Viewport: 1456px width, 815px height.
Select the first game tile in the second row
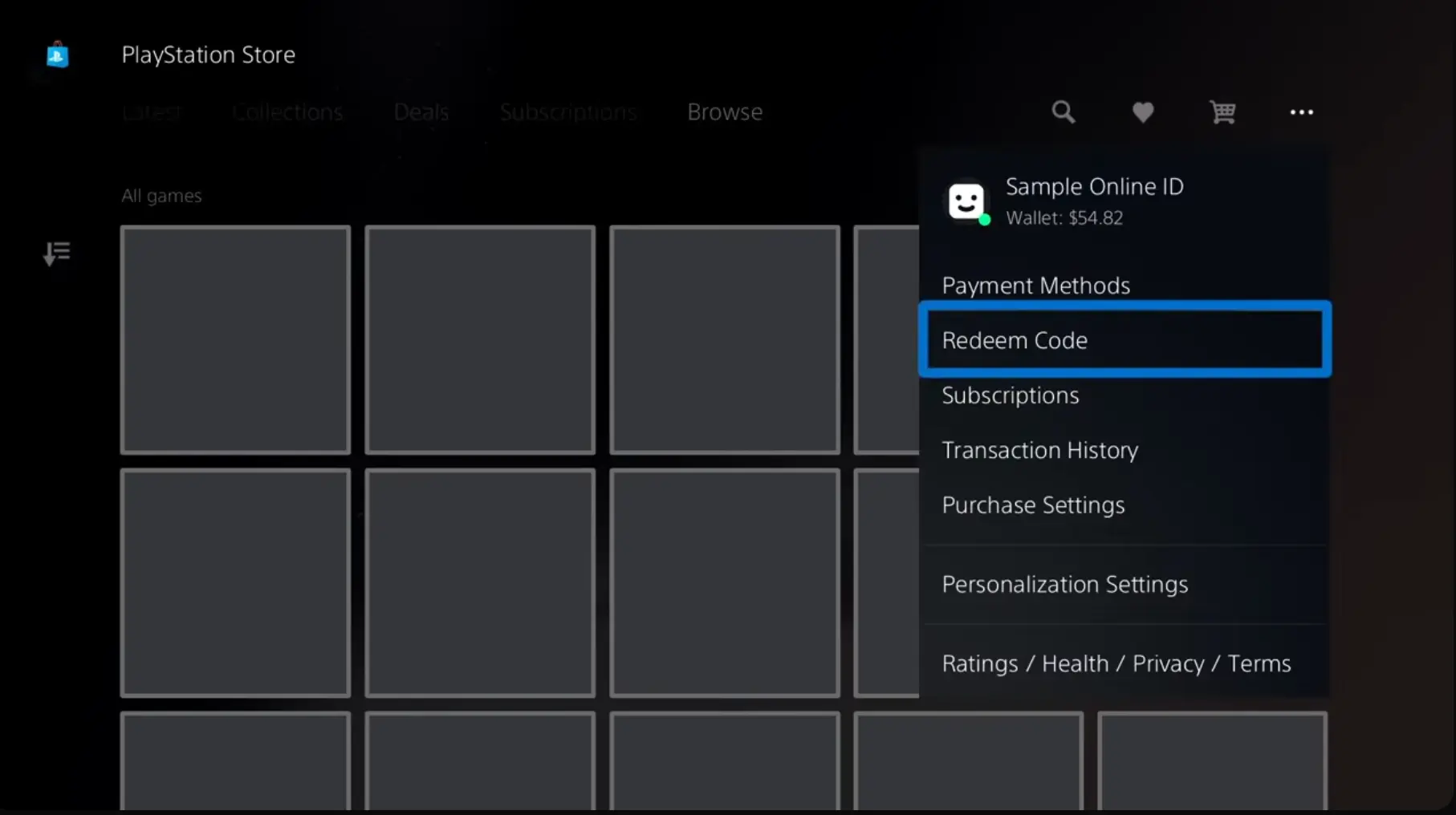pos(235,583)
